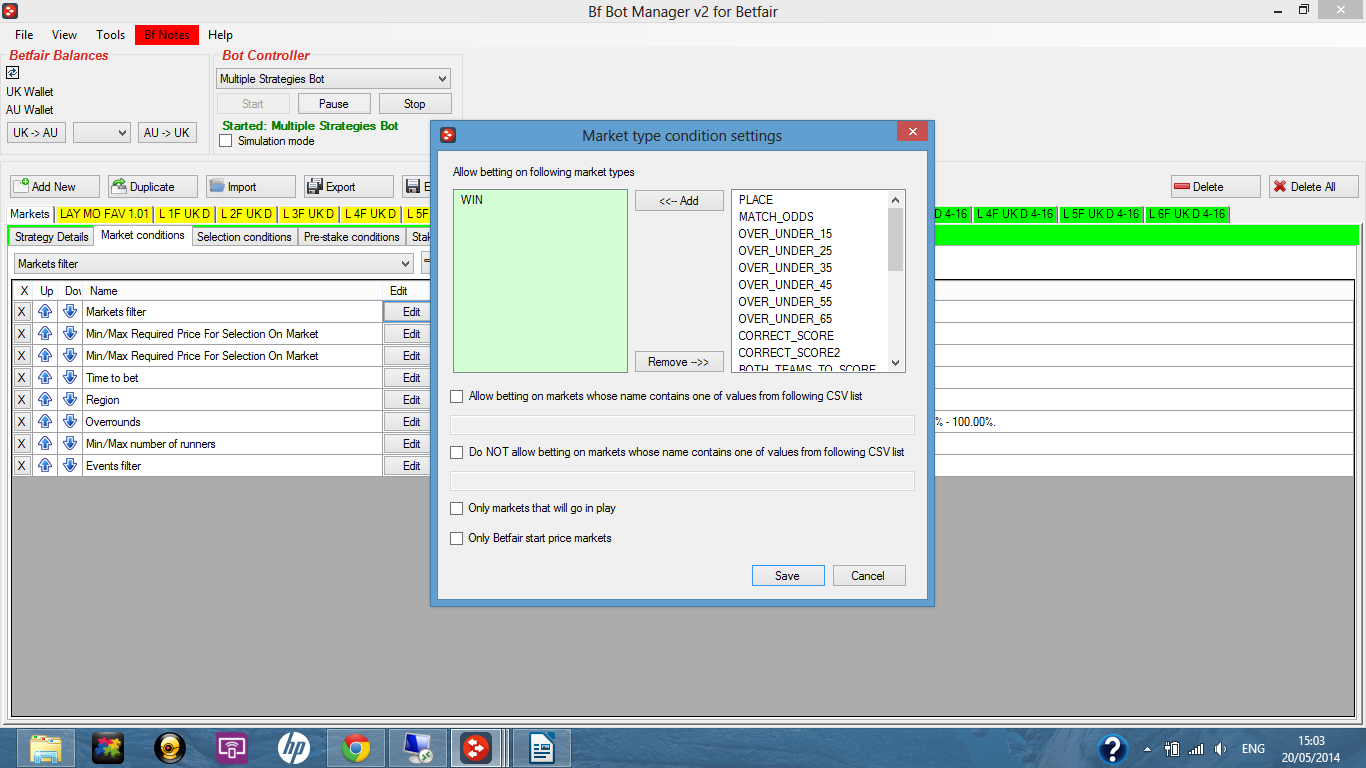
Task: Cancel the market type settings dialog
Action: point(868,575)
